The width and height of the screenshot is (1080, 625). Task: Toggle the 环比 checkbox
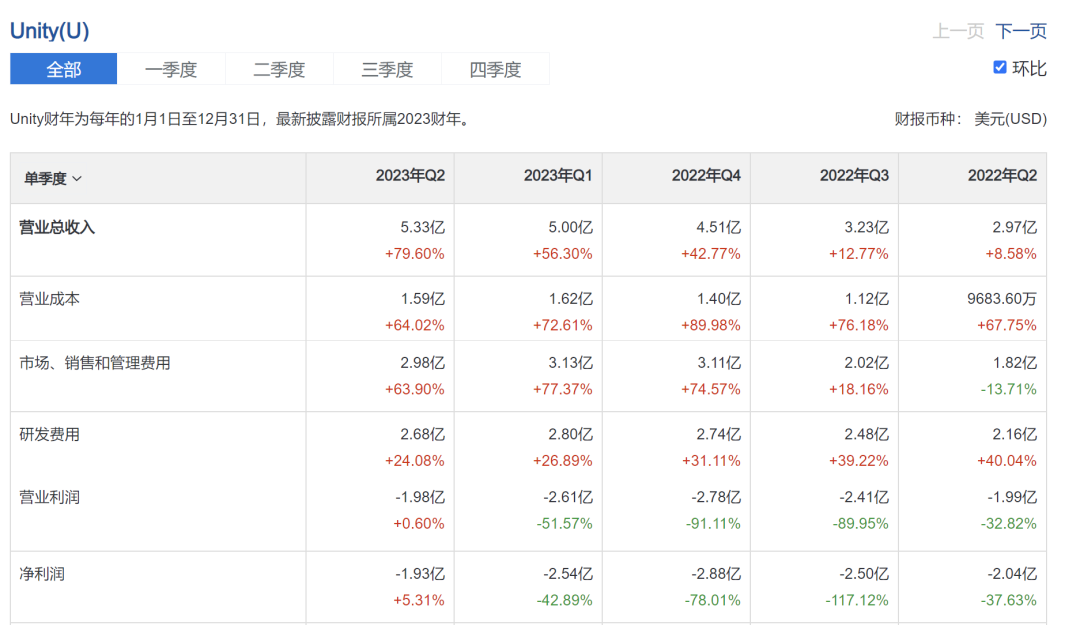[x=999, y=67]
